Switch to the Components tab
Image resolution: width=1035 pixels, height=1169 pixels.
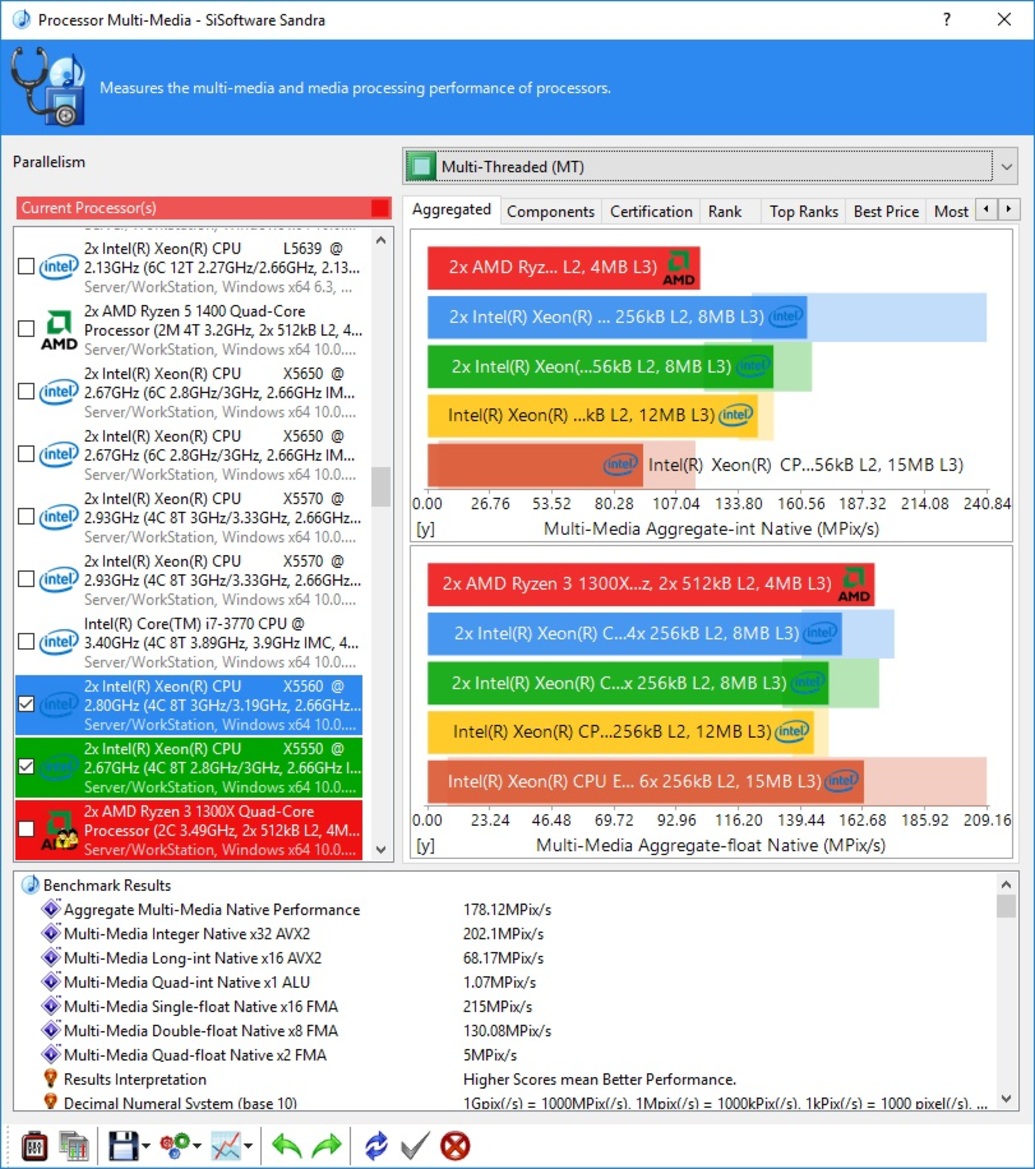(550, 212)
